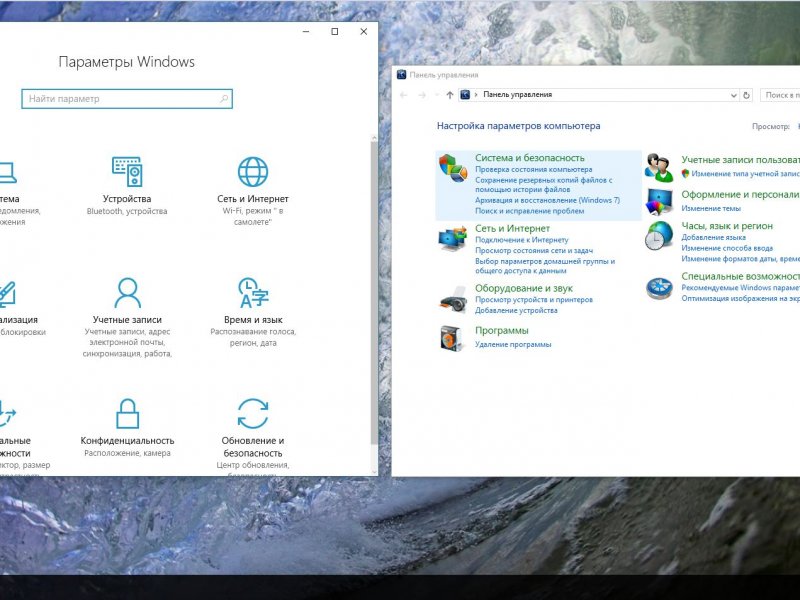Viewport: 800px width, 600px height.
Task: Click the colorful monitor personalization icon
Action: pos(659,201)
